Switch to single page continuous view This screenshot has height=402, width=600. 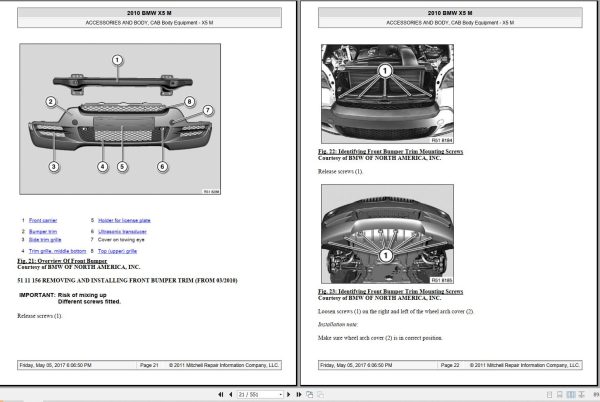(559, 394)
